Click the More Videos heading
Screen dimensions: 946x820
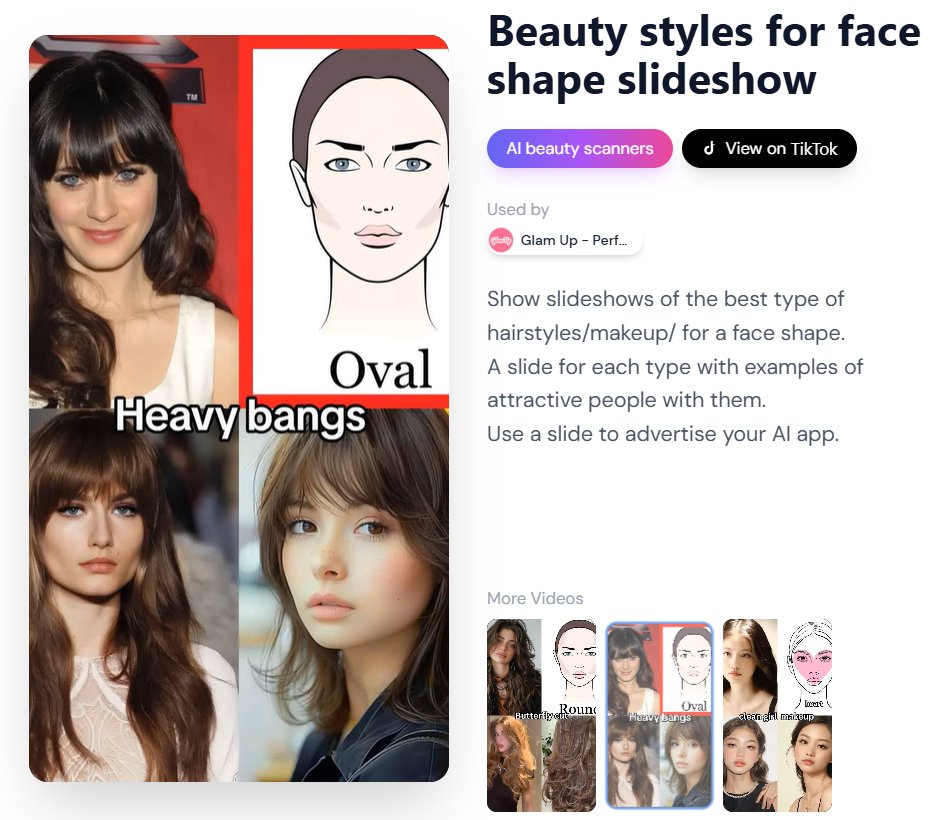535,599
